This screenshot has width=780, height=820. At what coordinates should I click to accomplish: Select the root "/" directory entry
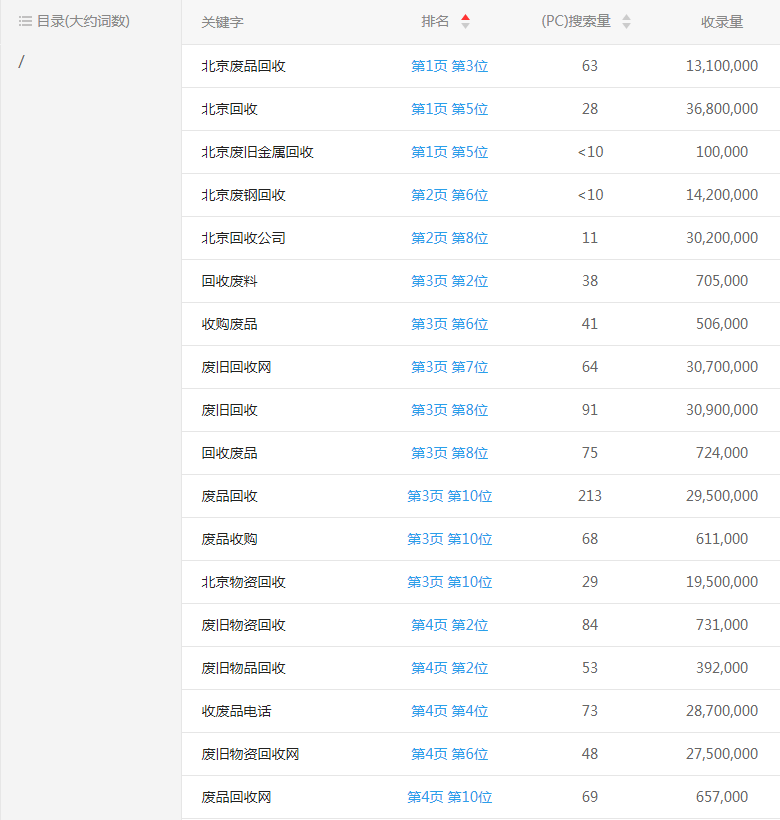[x=21, y=62]
